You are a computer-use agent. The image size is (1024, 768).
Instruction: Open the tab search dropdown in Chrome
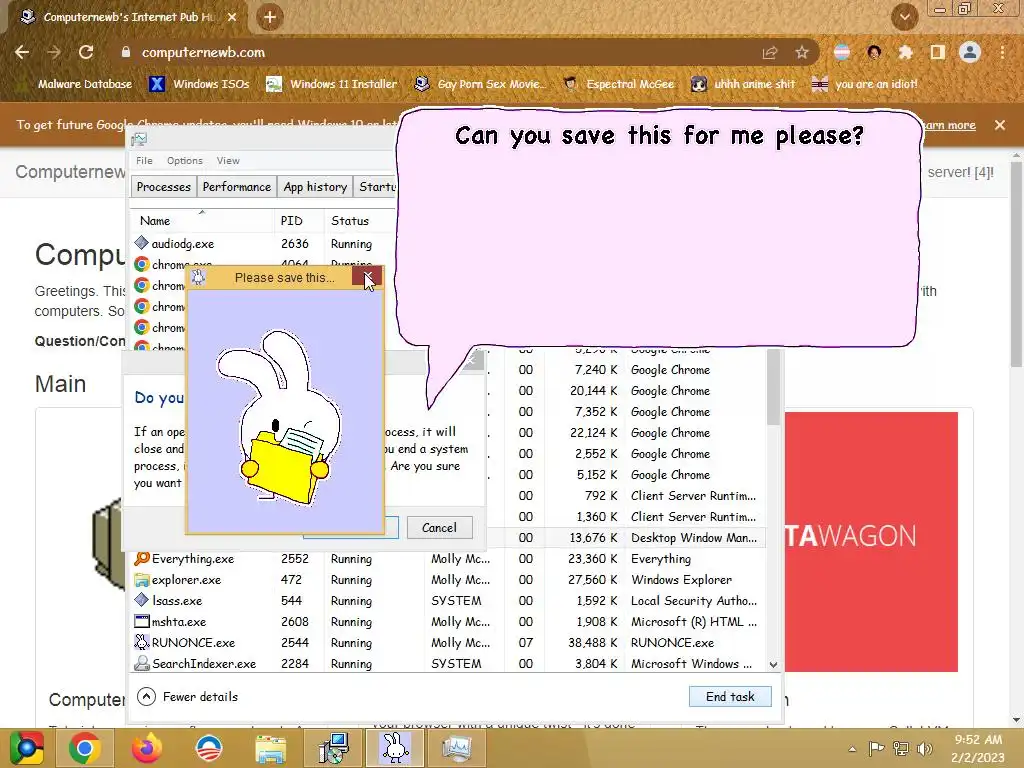[x=904, y=17]
